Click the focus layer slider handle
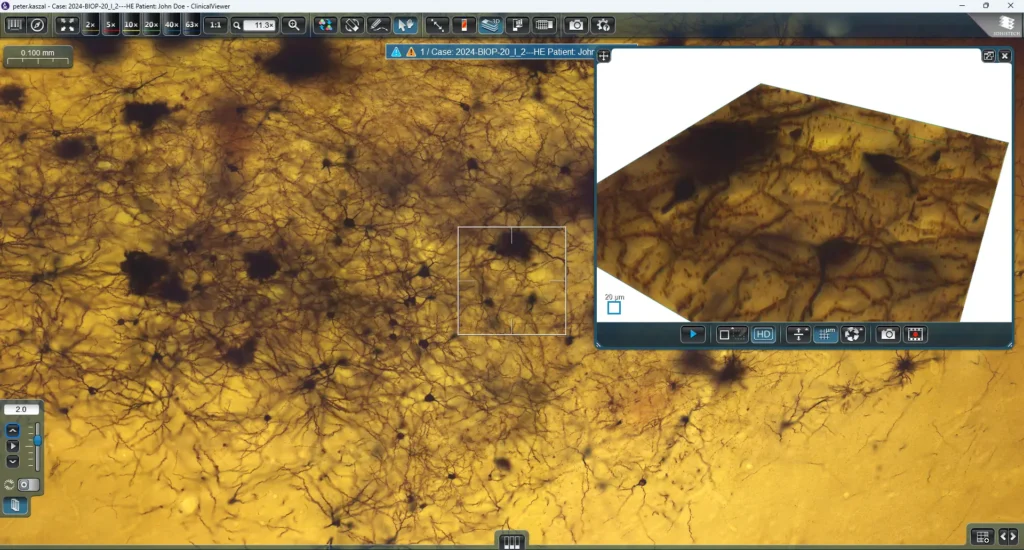Viewport: 1024px width, 550px height. (x=38, y=441)
